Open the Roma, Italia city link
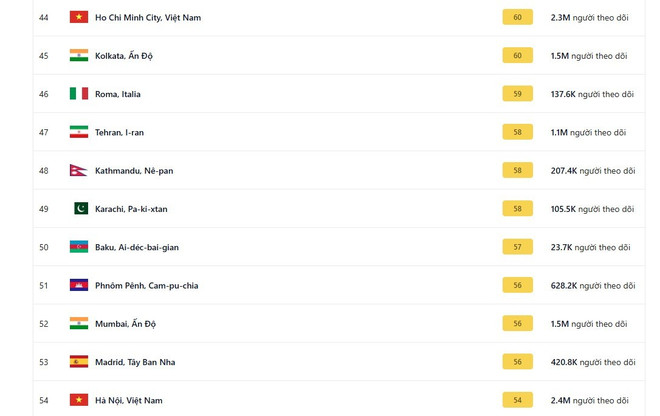Image resolution: width=660 pixels, height=416 pixels. pyautogui.click(x=118, y=94)
